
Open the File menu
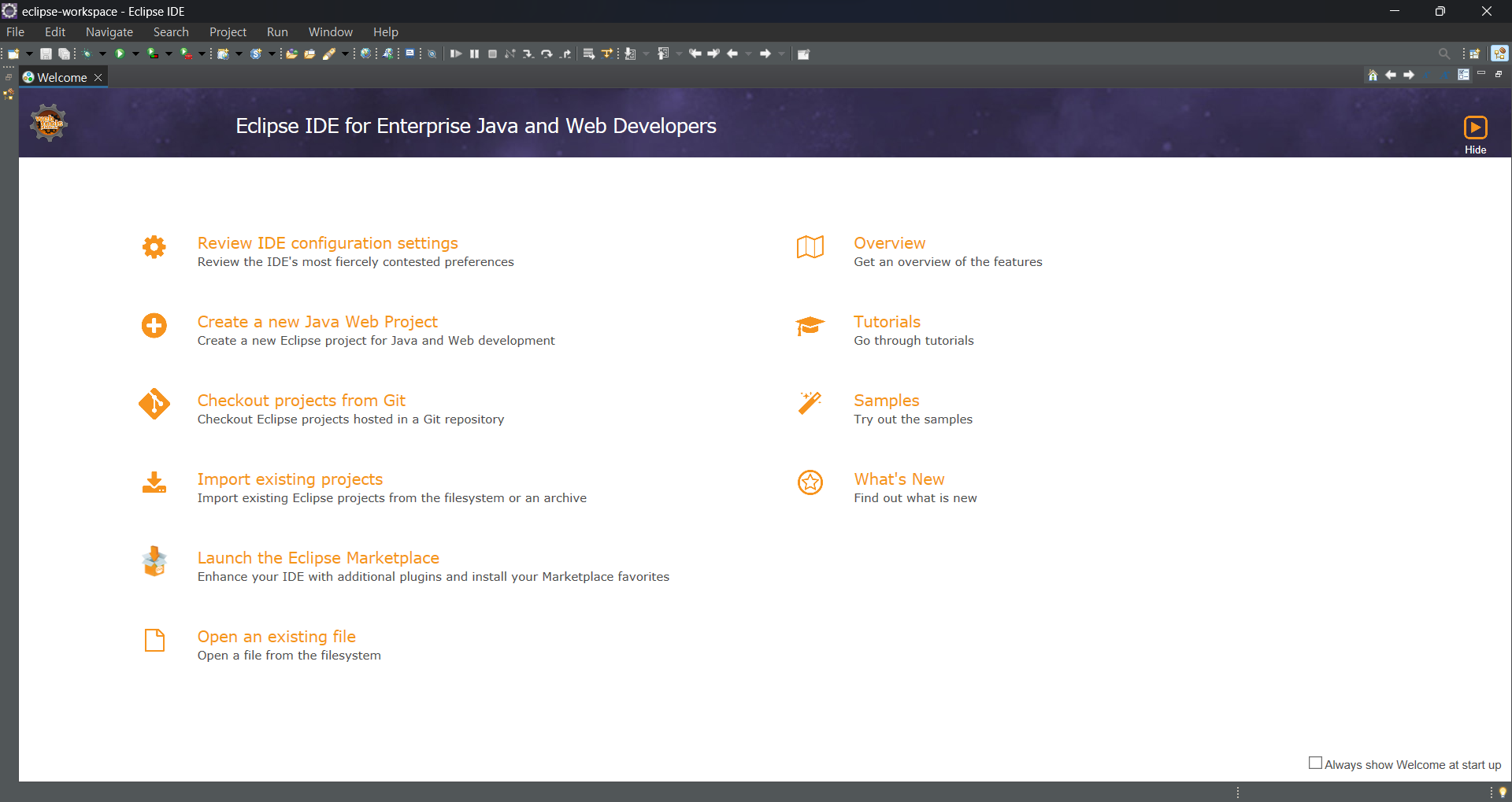point(16,31)
